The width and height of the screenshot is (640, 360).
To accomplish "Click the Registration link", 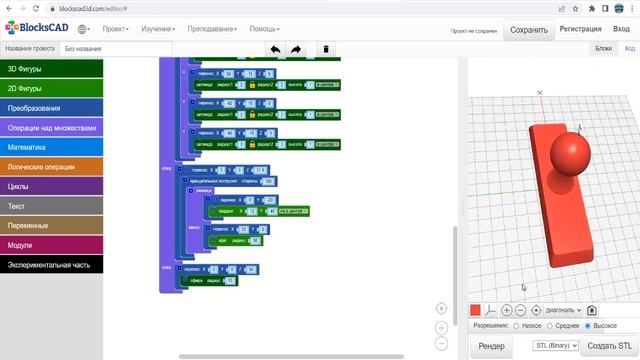I will [x=580, y=29].
